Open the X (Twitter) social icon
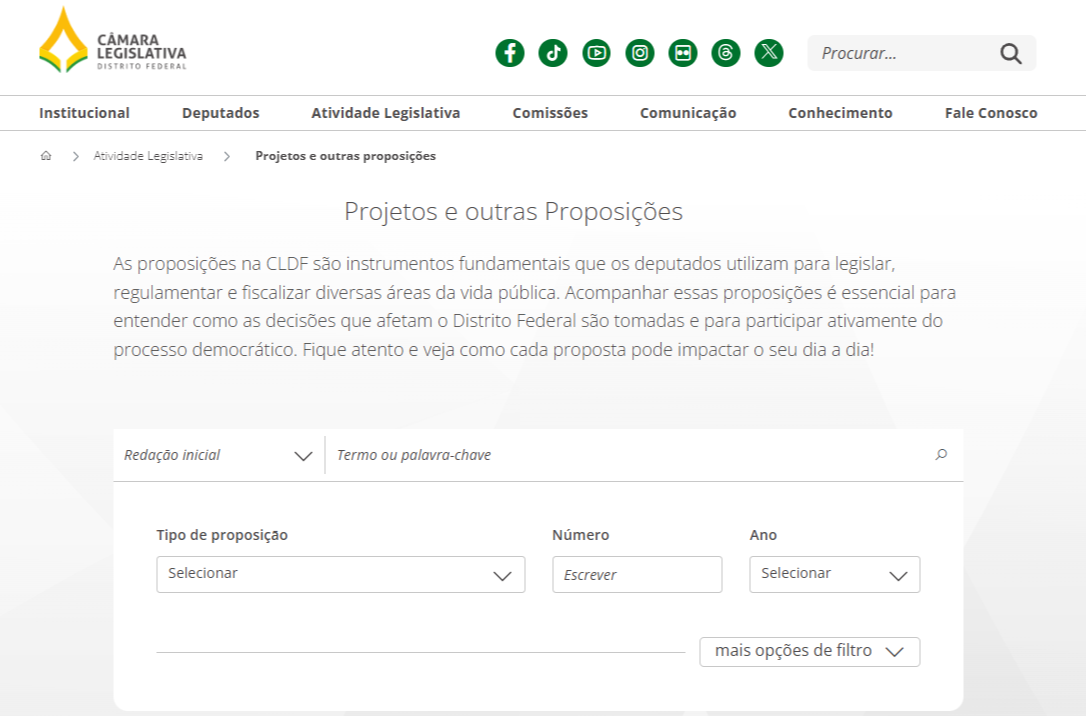Image resolution: width=1086 pixels, height=716 pixels. pyautogui.click(x=769, y=53)
